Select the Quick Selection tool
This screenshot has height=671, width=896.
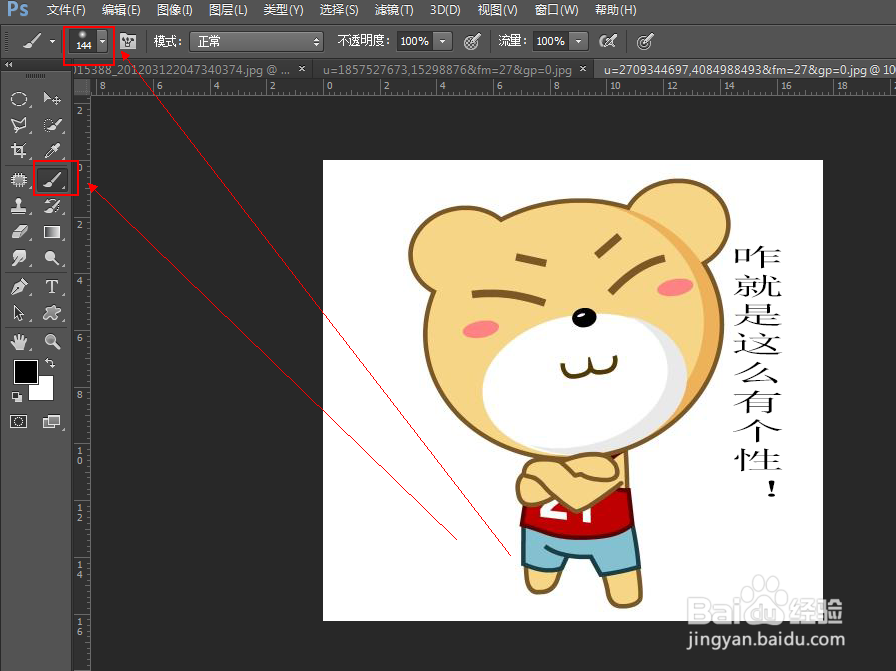pos(52,125)
